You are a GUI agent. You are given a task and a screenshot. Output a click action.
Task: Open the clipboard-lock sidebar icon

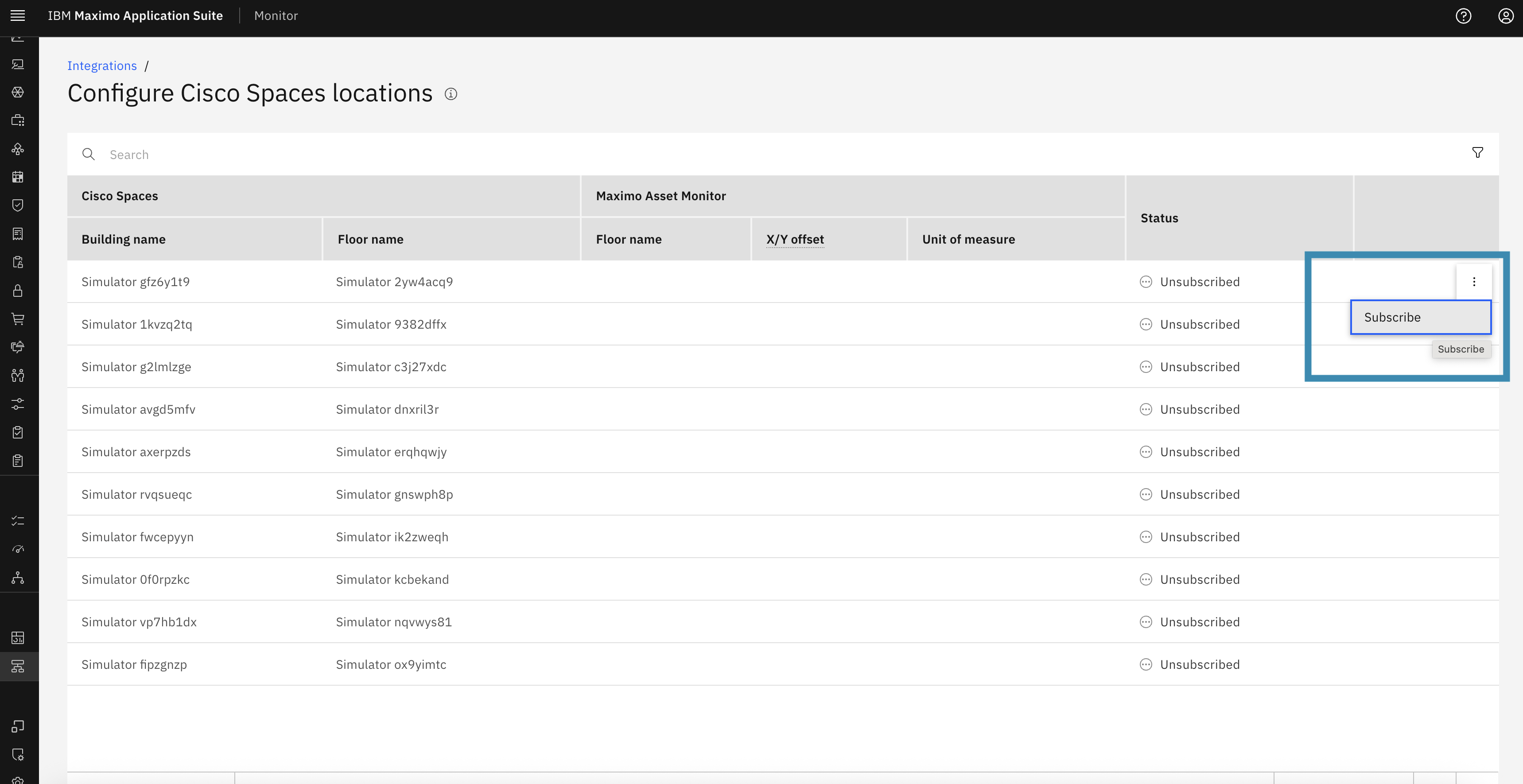[x=18, y=262]
